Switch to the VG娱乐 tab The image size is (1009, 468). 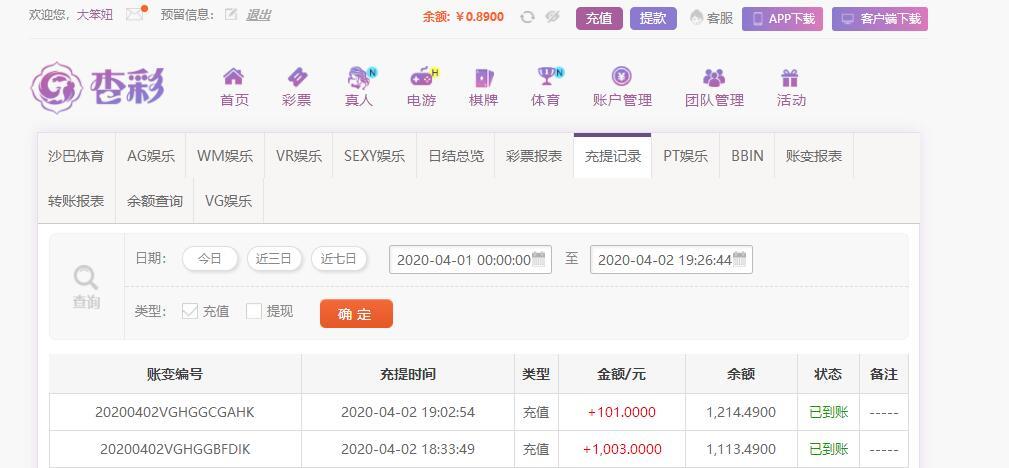(228, 201)
